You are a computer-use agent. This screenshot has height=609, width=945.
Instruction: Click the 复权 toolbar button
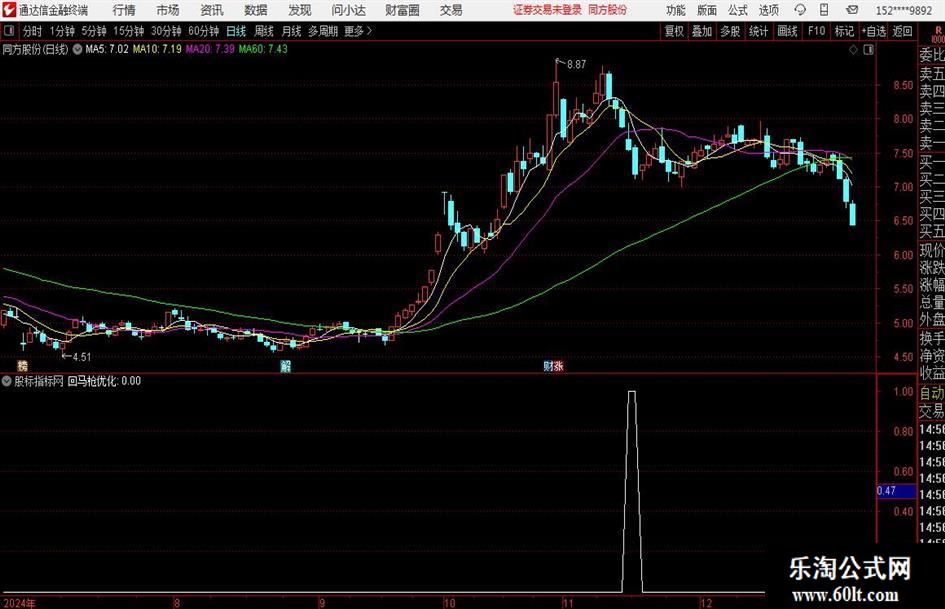click(x=674, y=31)
